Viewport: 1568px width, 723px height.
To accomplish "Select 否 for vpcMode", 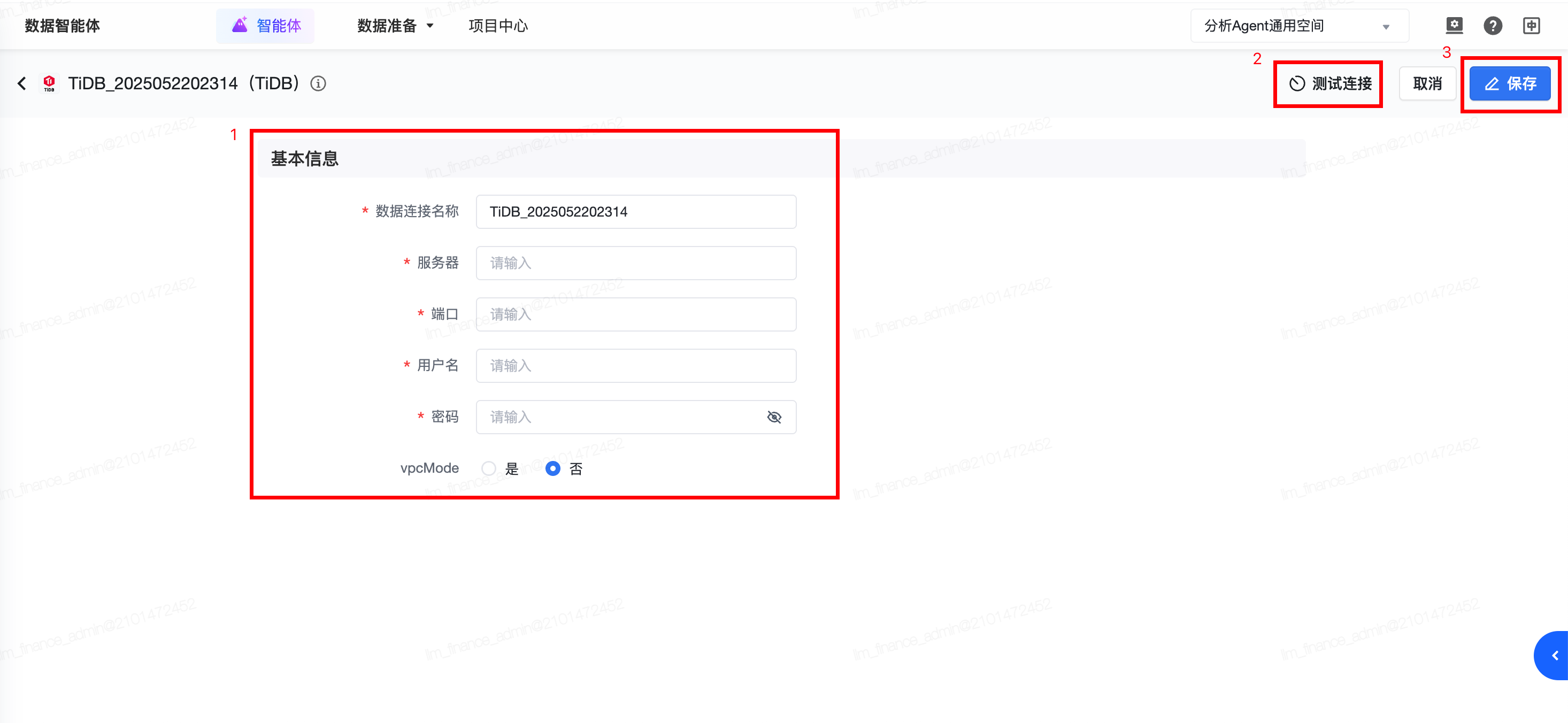I will tap(552, 468).
